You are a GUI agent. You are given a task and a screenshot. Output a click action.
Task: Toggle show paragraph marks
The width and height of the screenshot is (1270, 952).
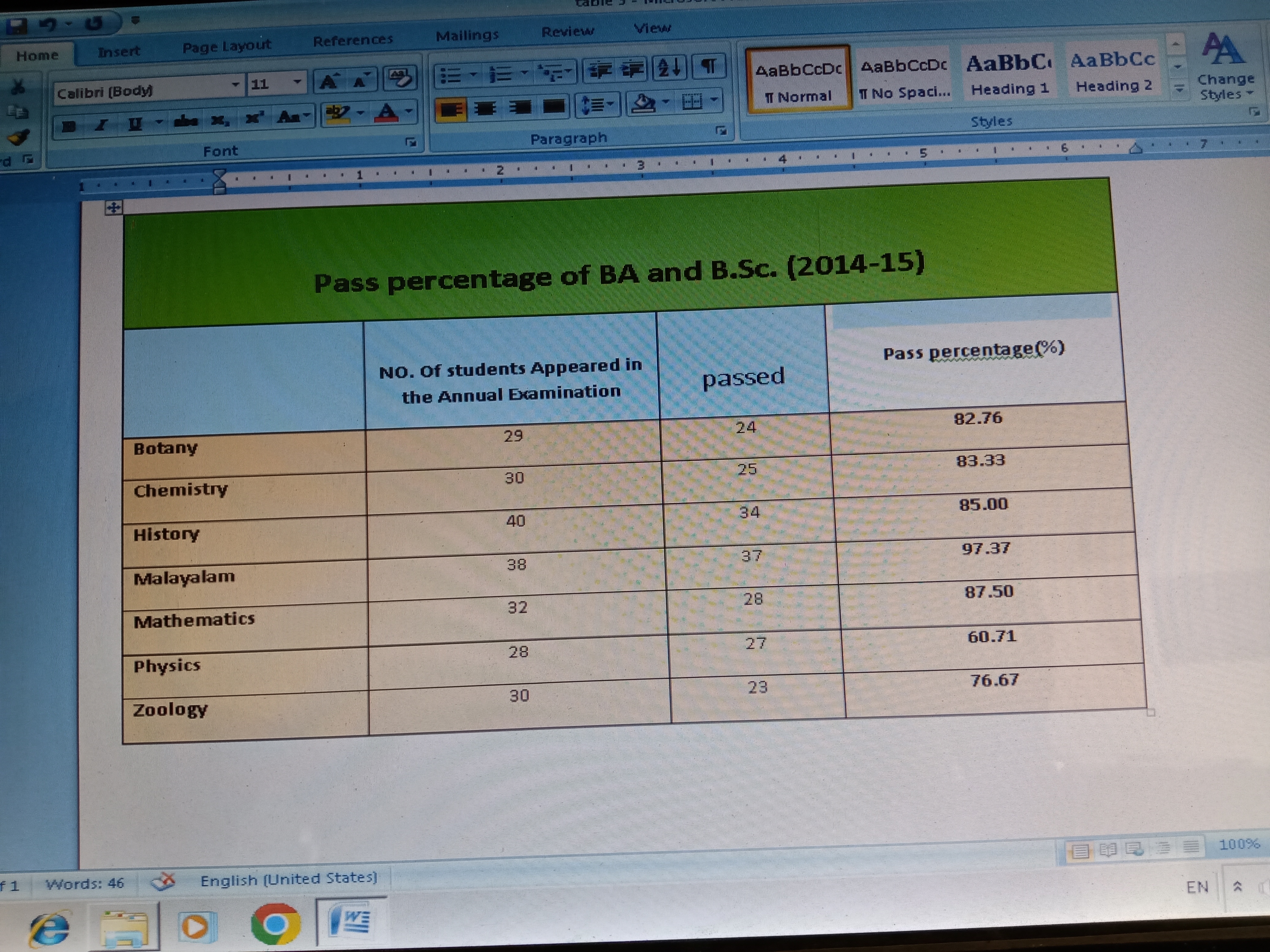point(709,67)
